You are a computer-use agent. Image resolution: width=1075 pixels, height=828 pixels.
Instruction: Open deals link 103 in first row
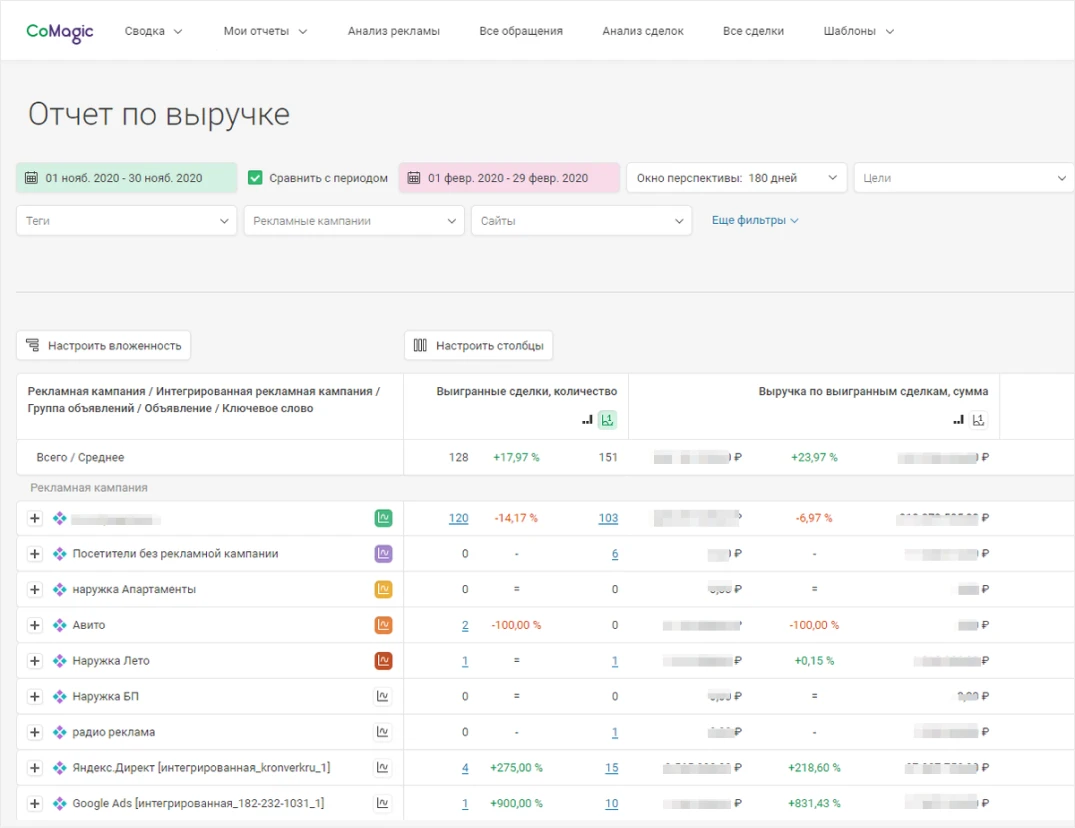608,518
